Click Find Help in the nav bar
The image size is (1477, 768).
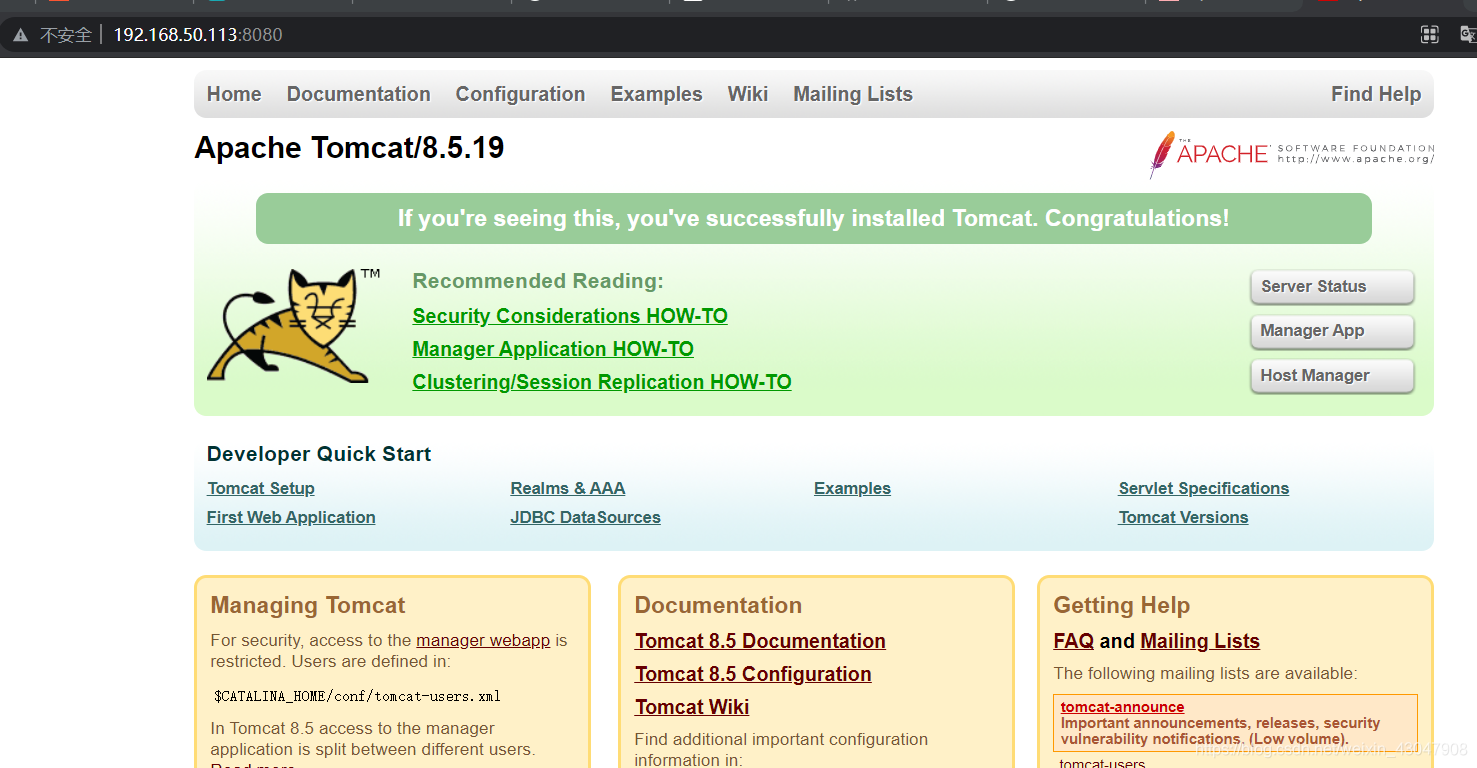(x=1376, y=94)
